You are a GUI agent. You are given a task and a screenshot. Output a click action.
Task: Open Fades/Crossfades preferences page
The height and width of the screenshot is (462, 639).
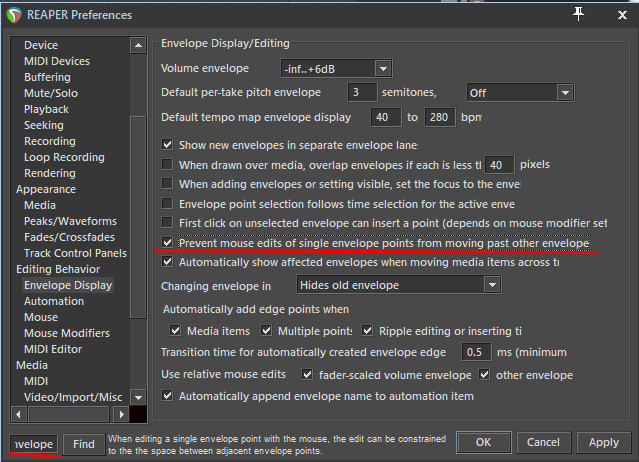69,237
